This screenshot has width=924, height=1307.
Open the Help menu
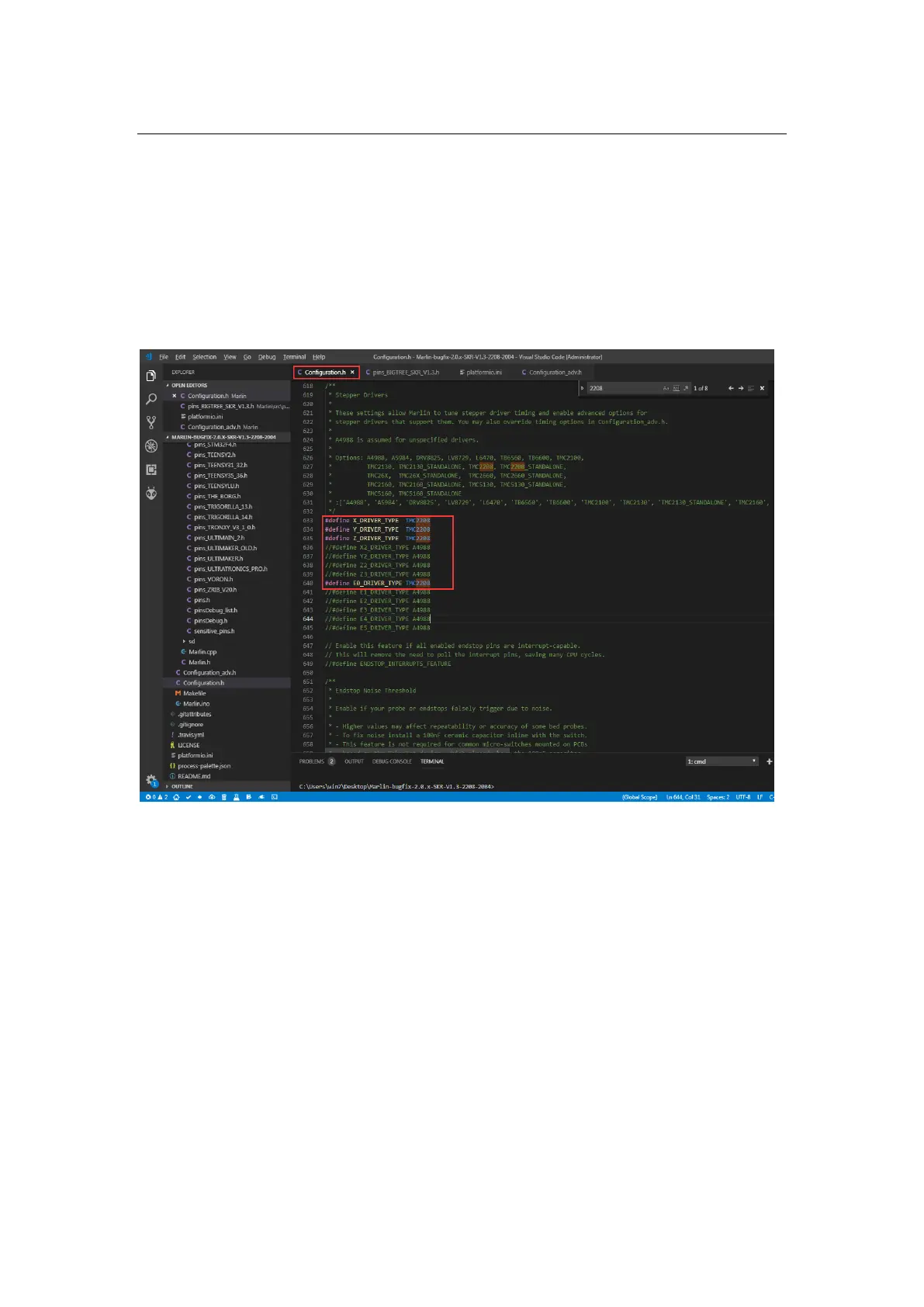(319, 357)
